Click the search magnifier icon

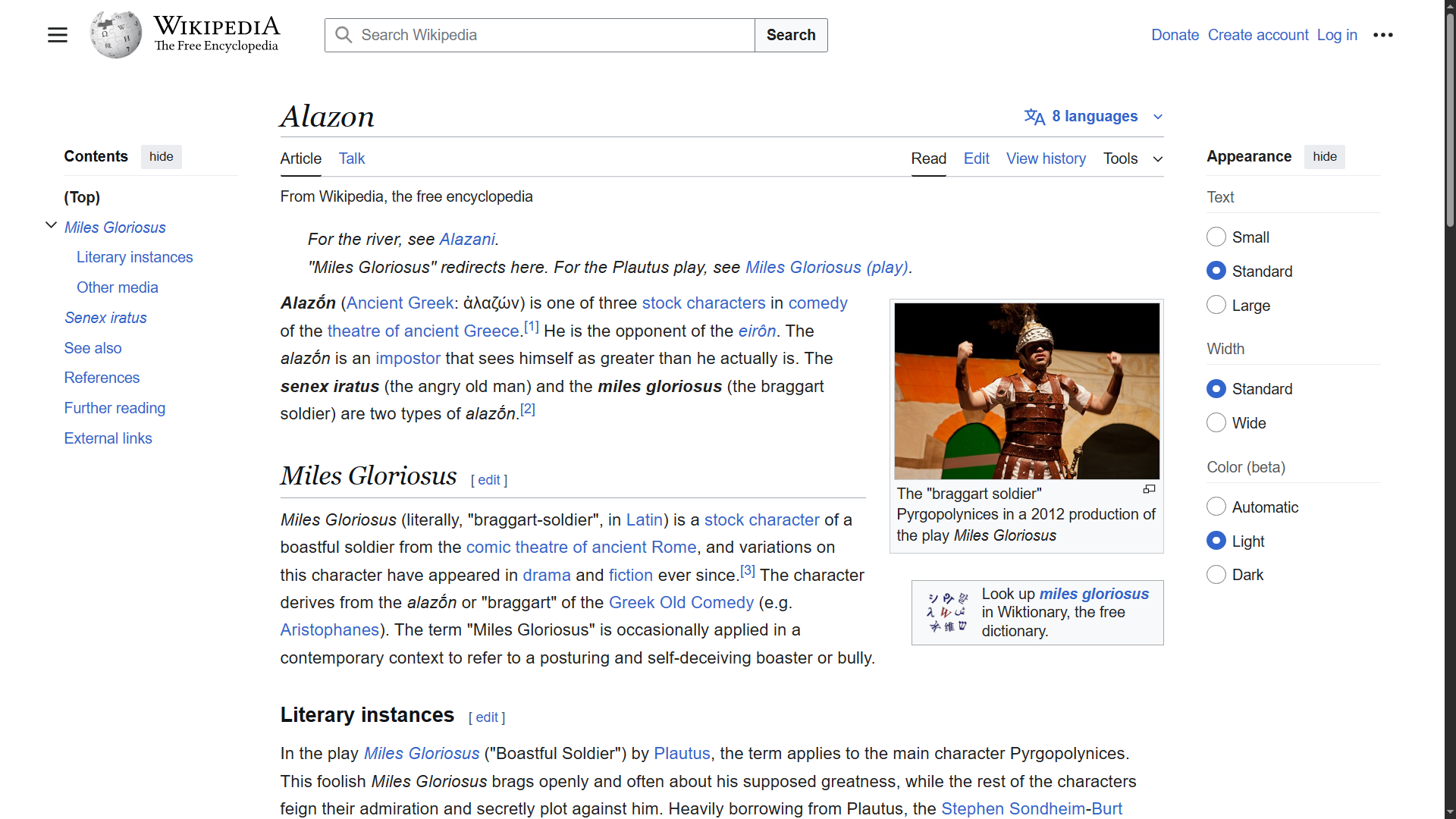tap(344, 35)
